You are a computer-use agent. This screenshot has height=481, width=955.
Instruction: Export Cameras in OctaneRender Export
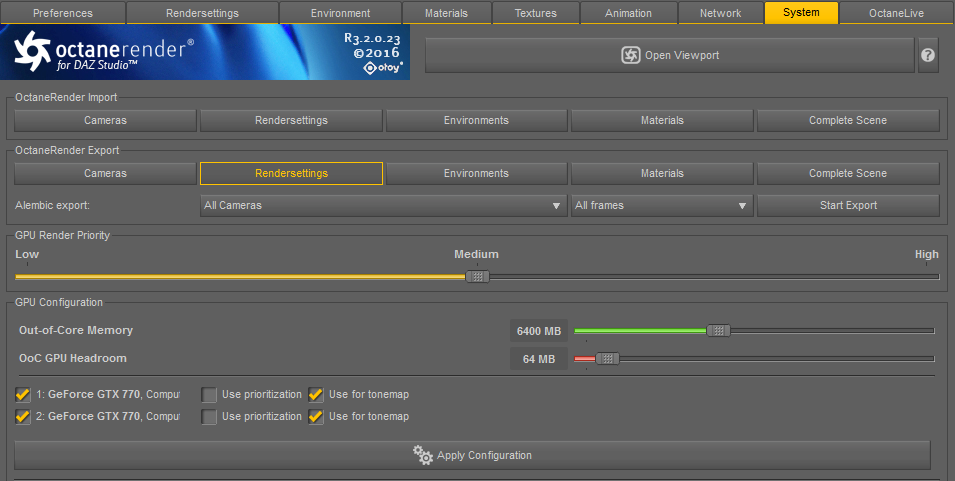point(105,174)
